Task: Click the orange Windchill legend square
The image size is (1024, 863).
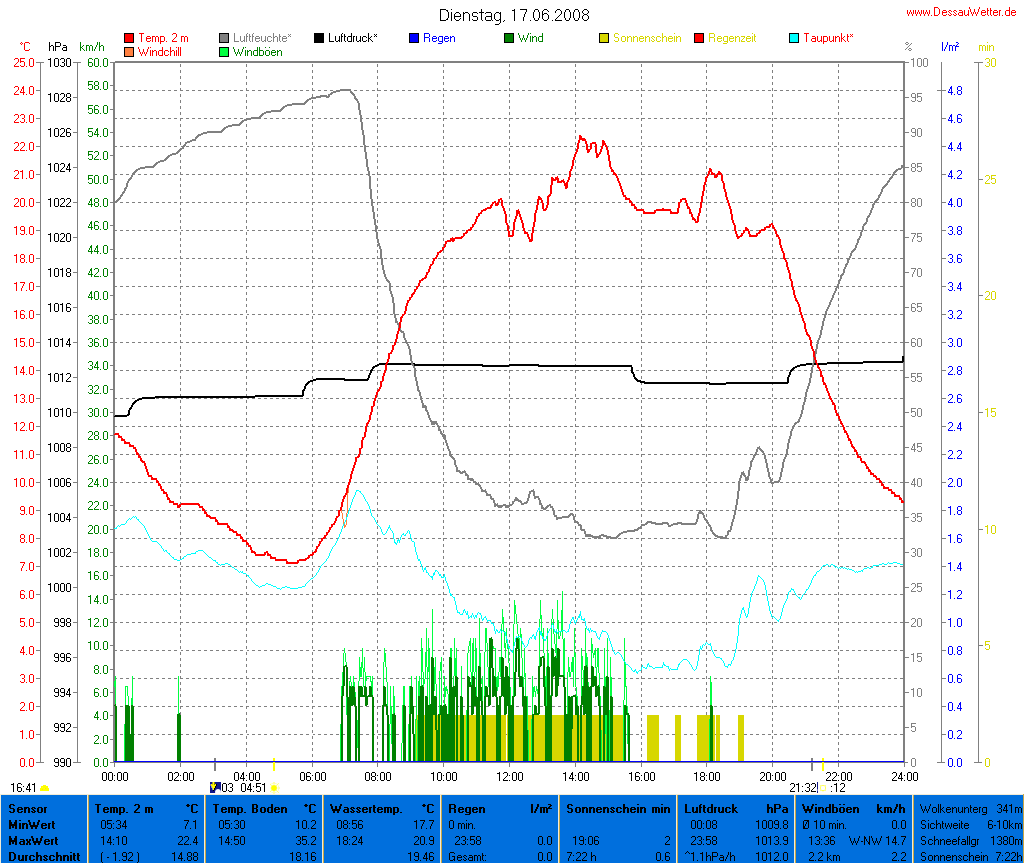Action: click(x=129, y=51)
